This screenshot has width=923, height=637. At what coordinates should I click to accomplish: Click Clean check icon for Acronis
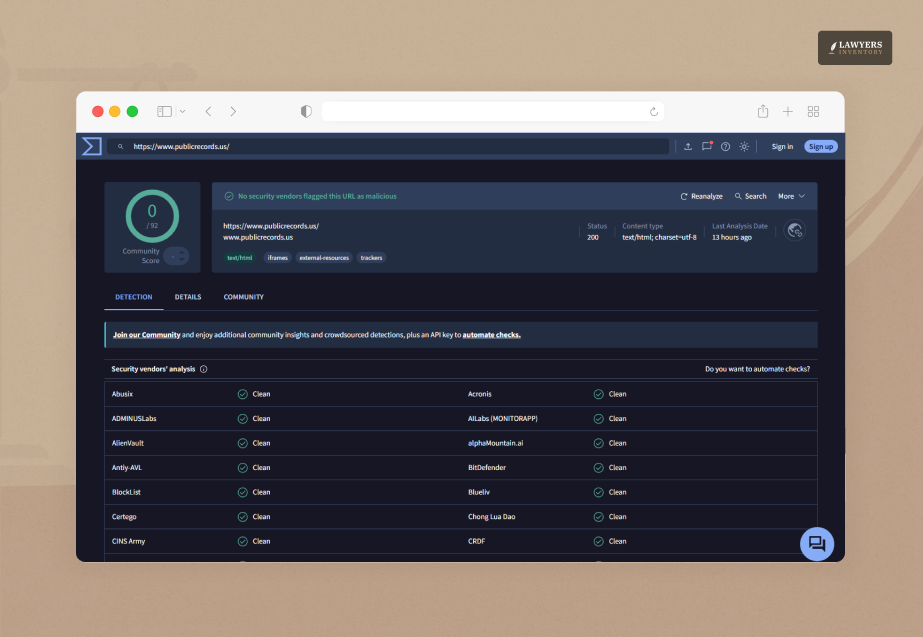tap(599, 394)
